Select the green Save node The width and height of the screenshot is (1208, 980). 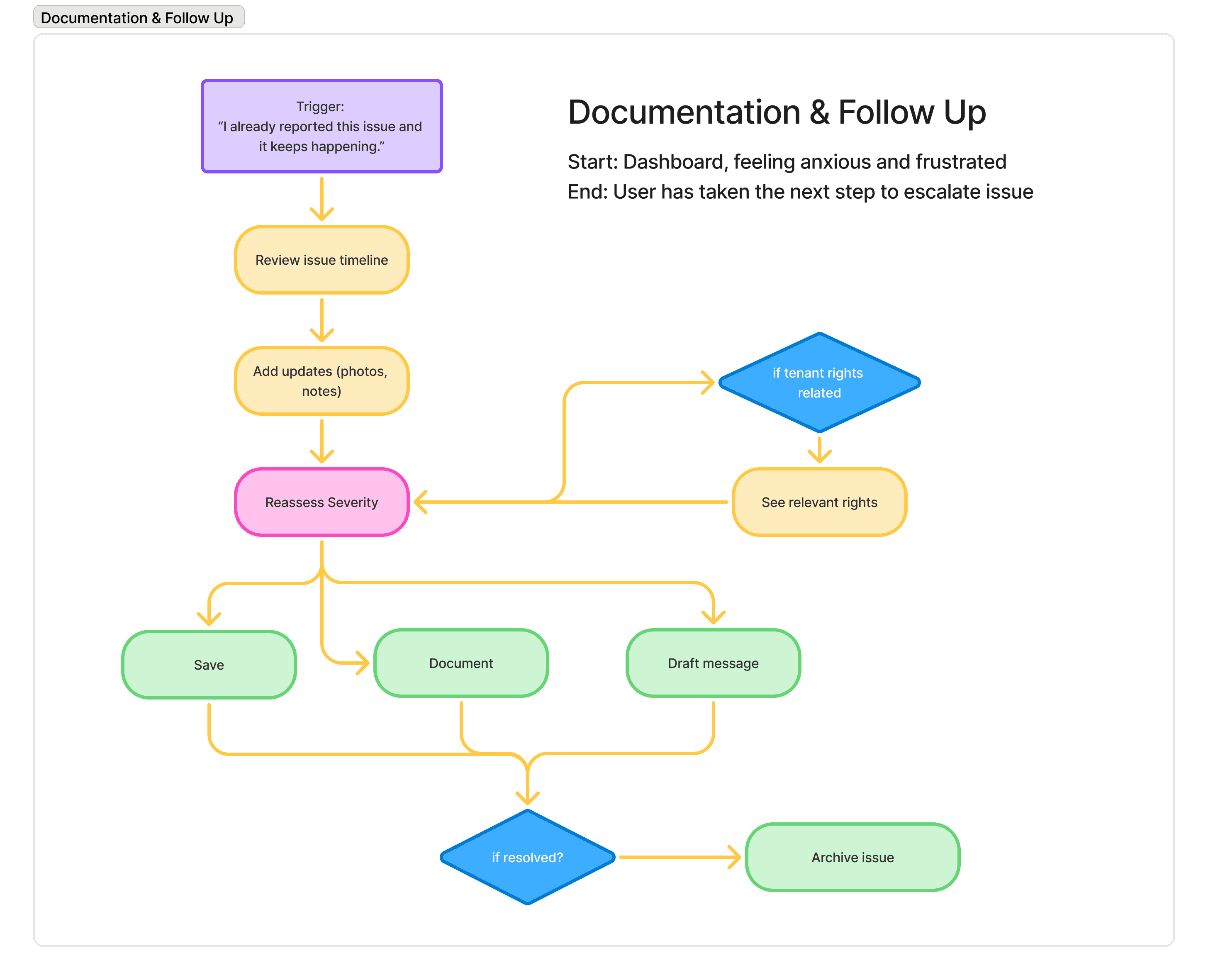(209, 664)
